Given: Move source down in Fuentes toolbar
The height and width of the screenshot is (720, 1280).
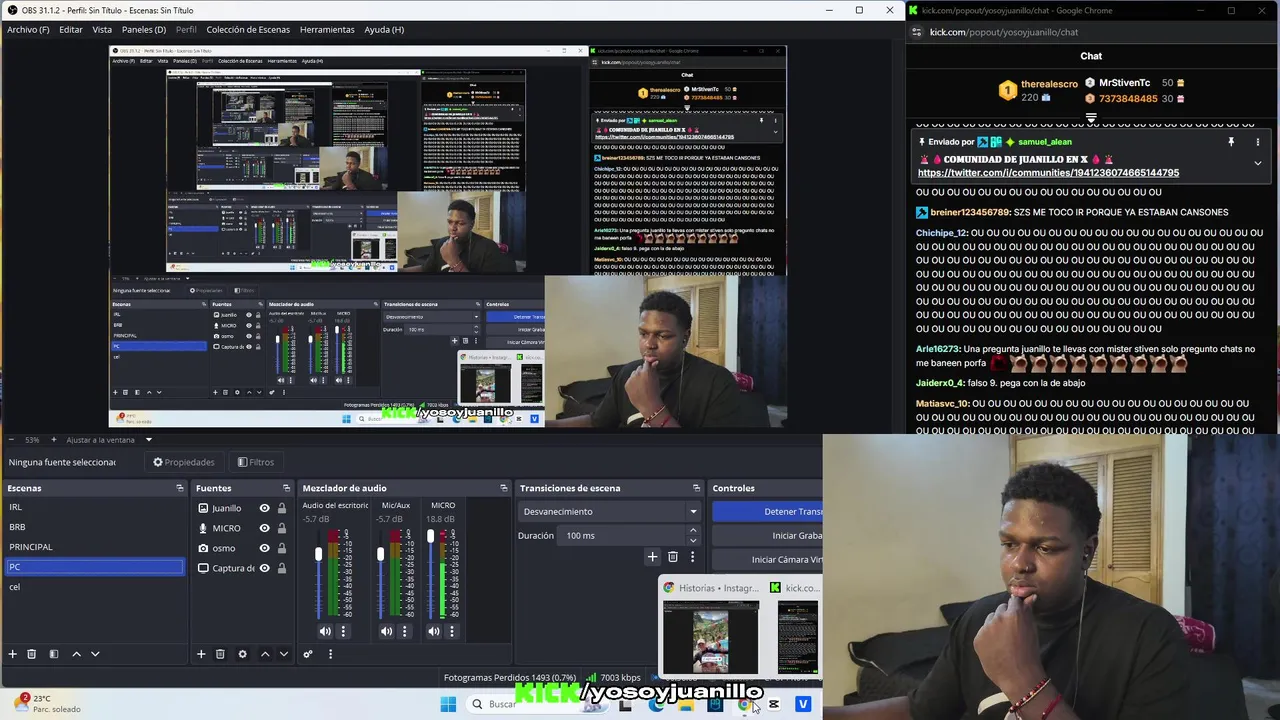Looking at the screenshot, I should pyautogui.click(x=284, y=654).
